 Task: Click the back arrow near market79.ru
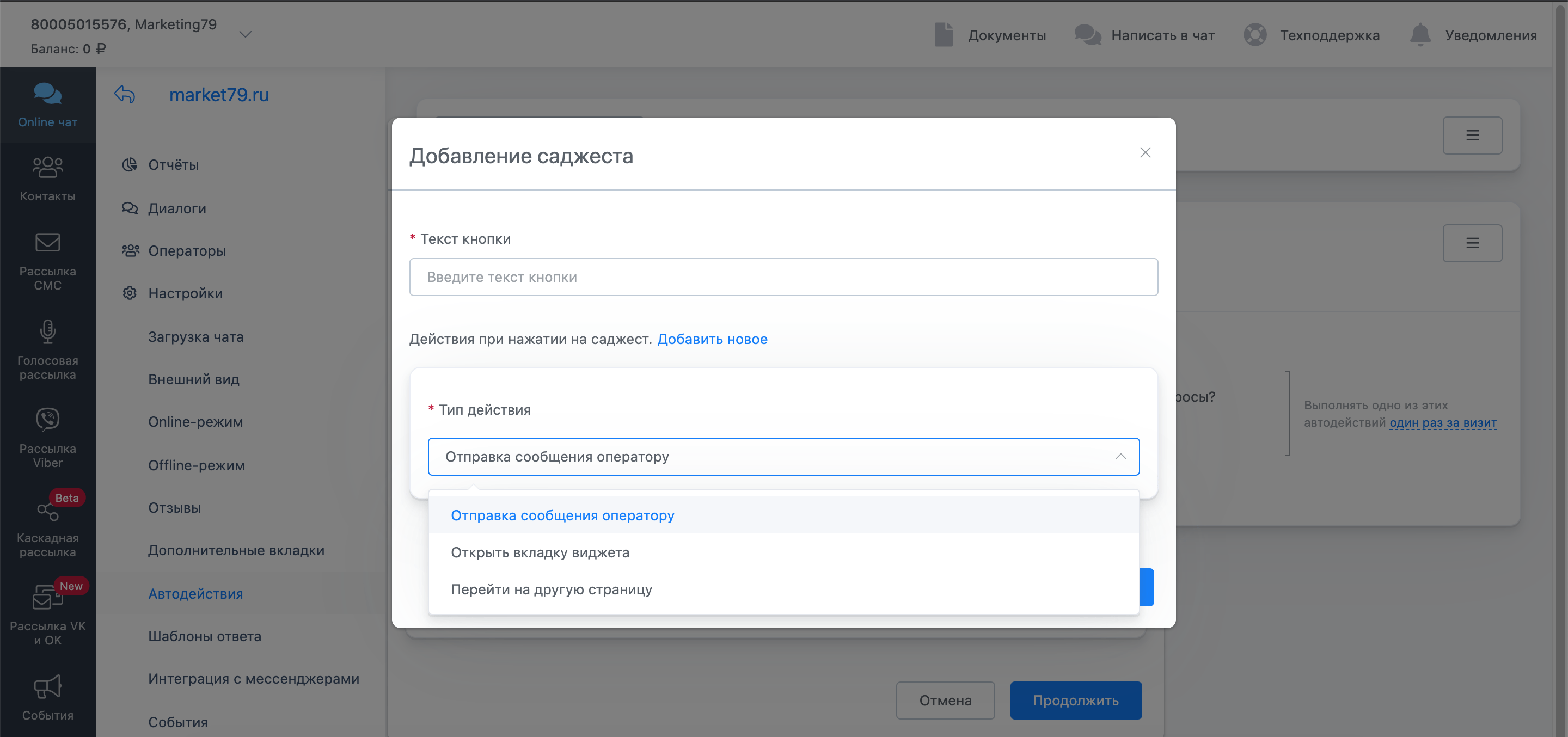point(125,94)
